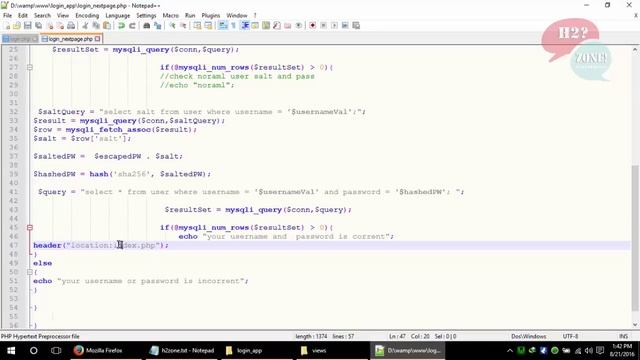The height and width of the screenshot is (360, 640).
Task: Open the user defined language icon
Action: coord(256,26)
